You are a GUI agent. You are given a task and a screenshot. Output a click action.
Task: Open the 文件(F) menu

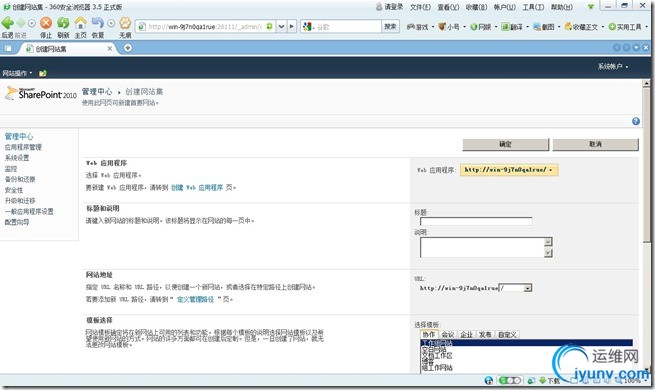420,7
